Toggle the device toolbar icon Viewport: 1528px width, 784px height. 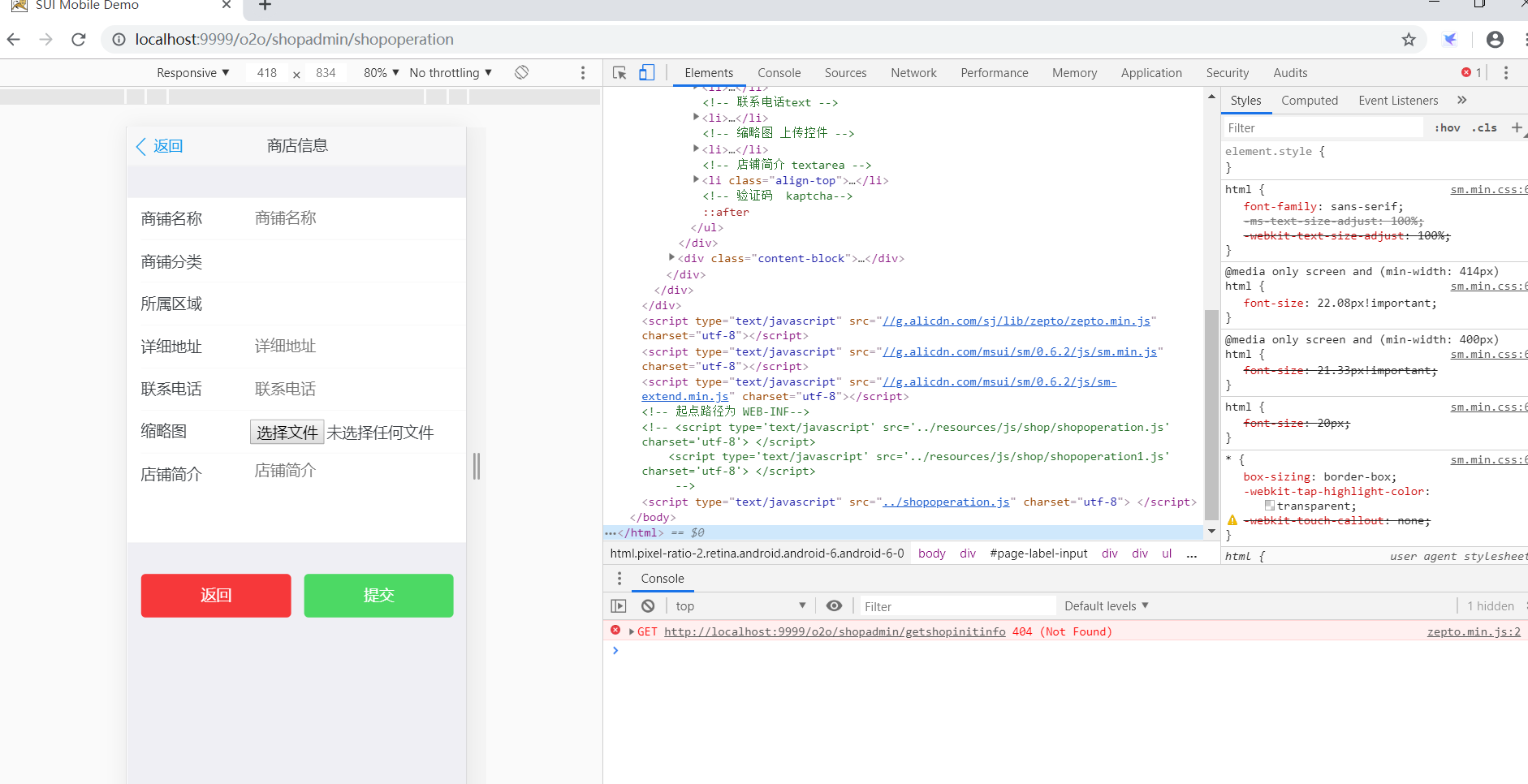click(646, 72)
